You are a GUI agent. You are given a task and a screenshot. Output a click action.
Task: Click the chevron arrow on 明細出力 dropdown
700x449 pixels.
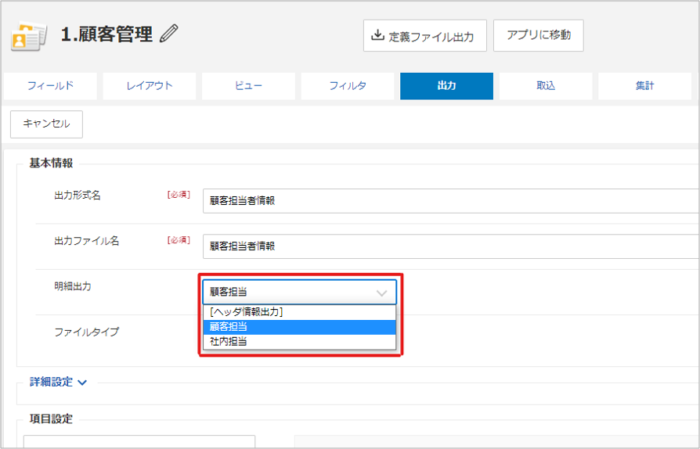381,293
